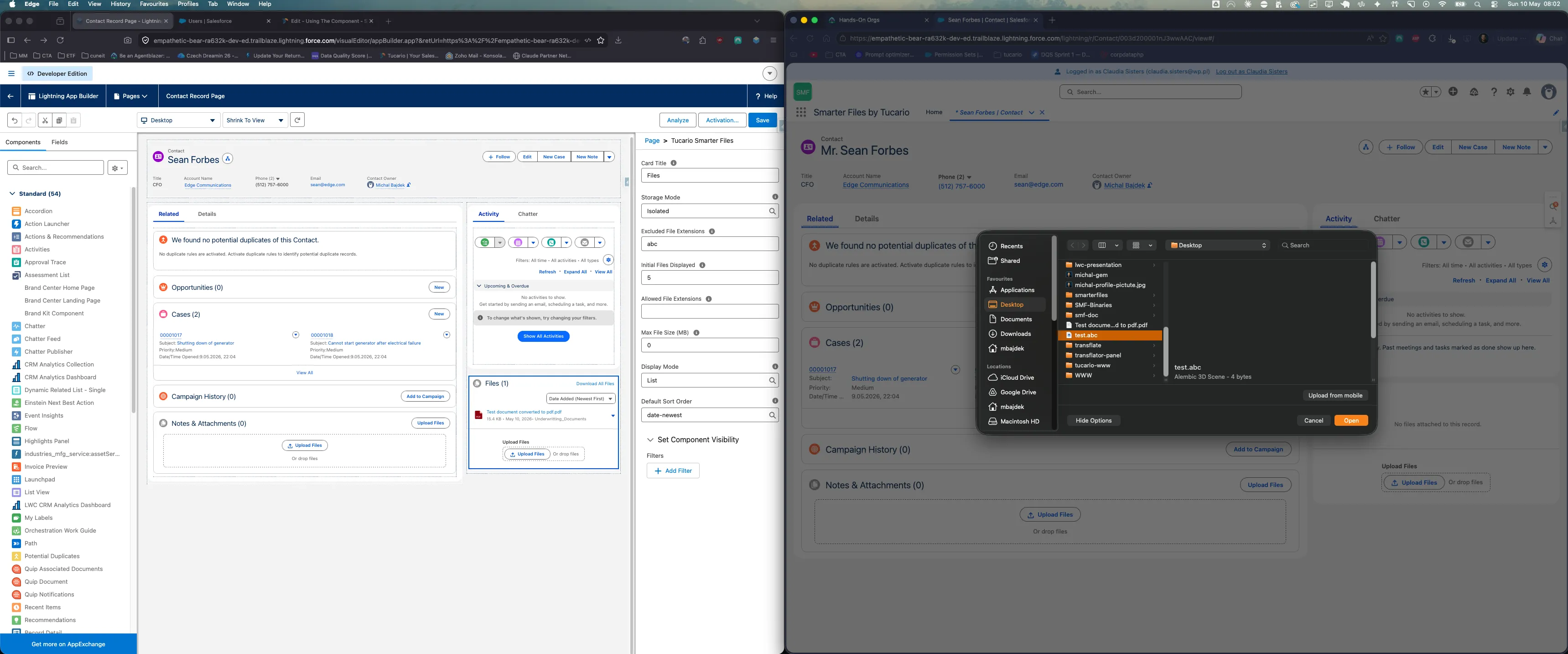Image resolution: width=1568 pixels, height=654 pixels.
Task: Click Cancel in the file dialog
Action: (1313, 421)
